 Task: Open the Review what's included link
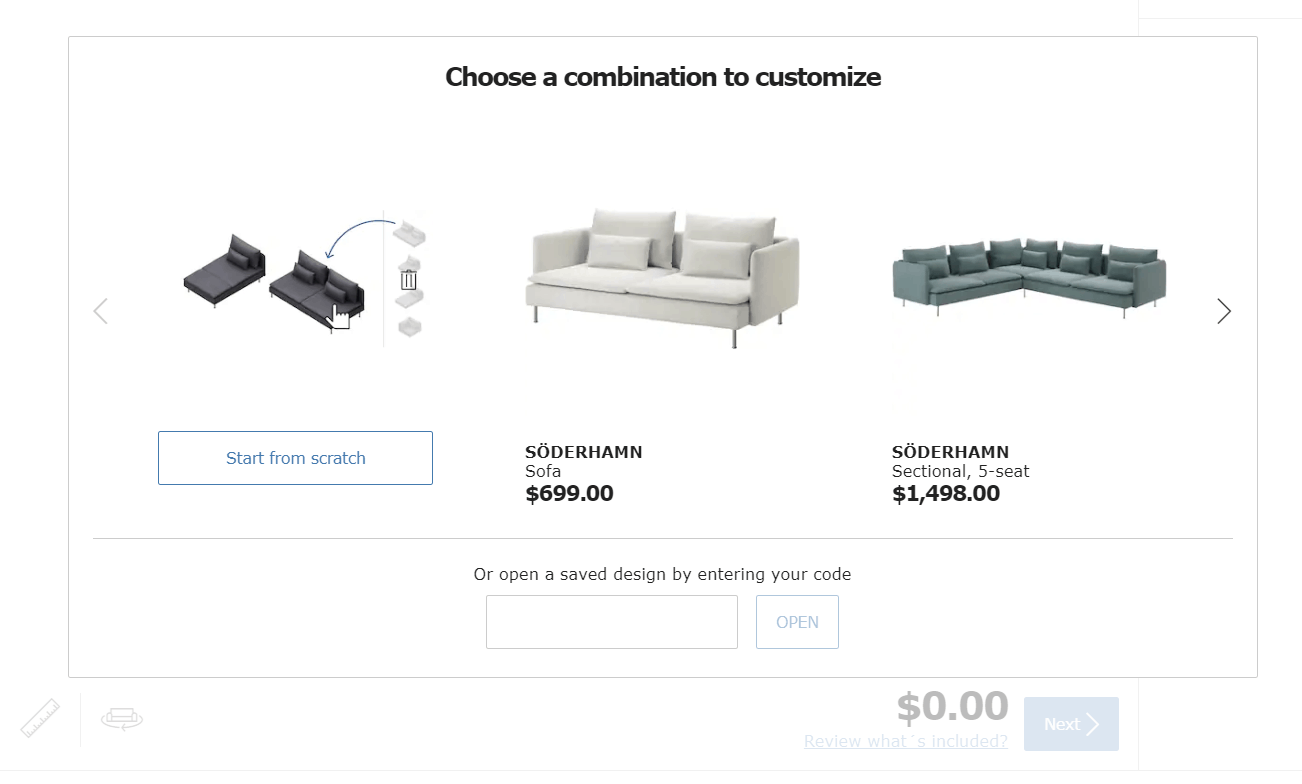point(905,741)
